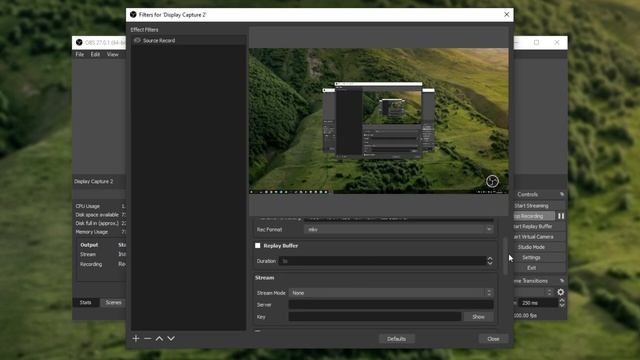Click the CPU Usage stats row
The width and height of the screenshot is (640, 360).
coord(100,206)
